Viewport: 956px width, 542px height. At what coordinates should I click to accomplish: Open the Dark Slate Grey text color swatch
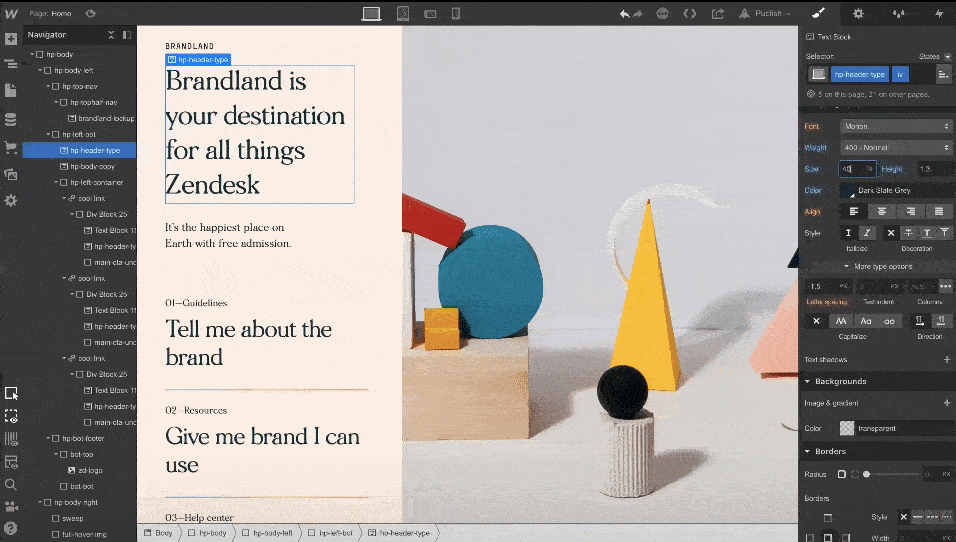[847, 190]
